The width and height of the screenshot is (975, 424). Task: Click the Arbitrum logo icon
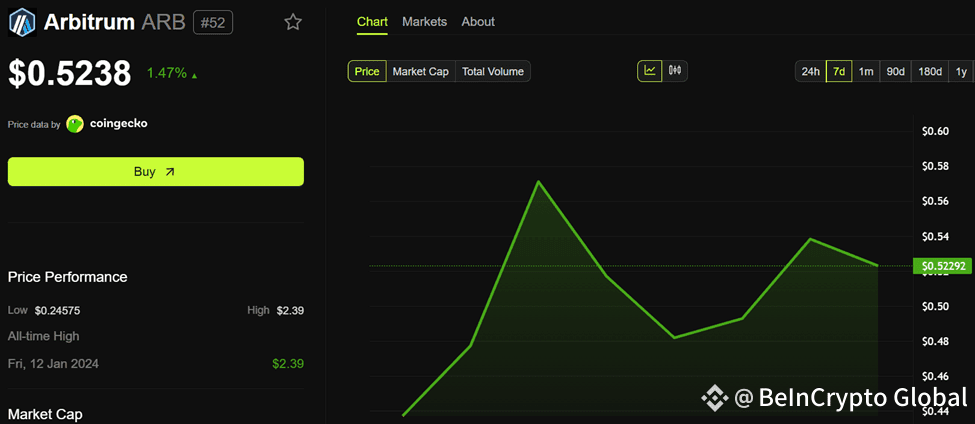point(22,22)
